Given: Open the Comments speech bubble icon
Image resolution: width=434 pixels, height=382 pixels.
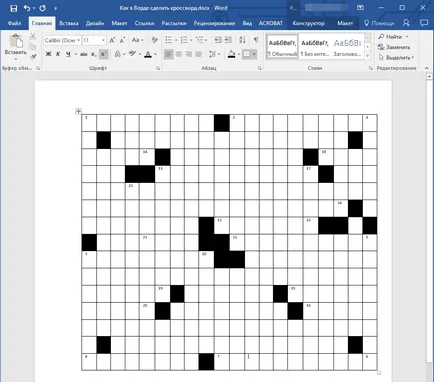Looking at the screenshot, I should (x=424, y=23).
